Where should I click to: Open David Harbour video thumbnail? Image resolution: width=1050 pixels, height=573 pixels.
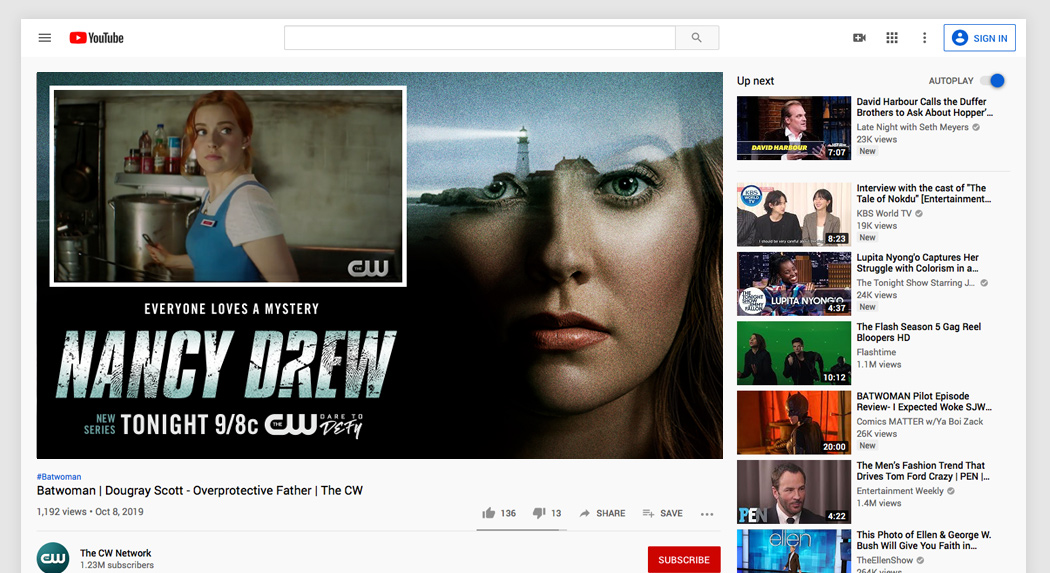(794, 128)
